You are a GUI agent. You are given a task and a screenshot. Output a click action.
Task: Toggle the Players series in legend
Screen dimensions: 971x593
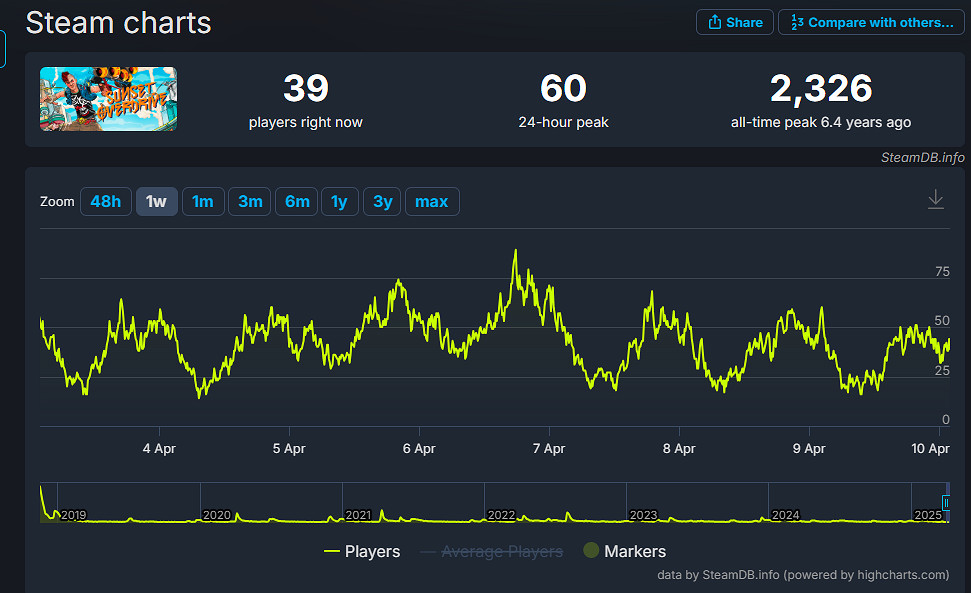tap(362, 551)
